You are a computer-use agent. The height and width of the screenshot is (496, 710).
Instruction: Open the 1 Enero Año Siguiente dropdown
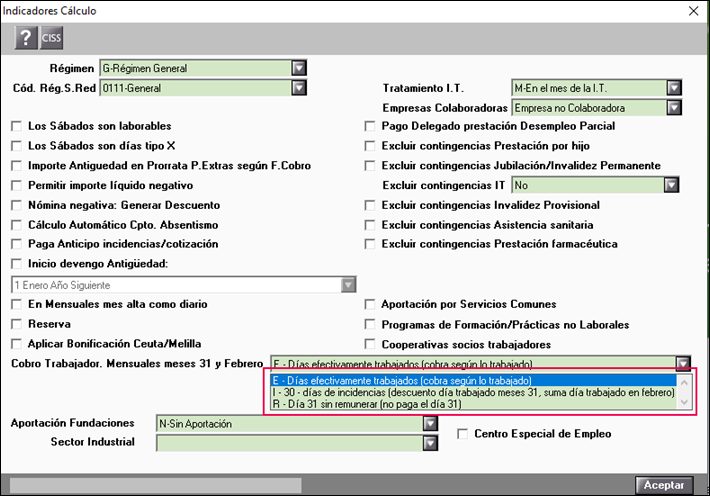coord(348,285)
